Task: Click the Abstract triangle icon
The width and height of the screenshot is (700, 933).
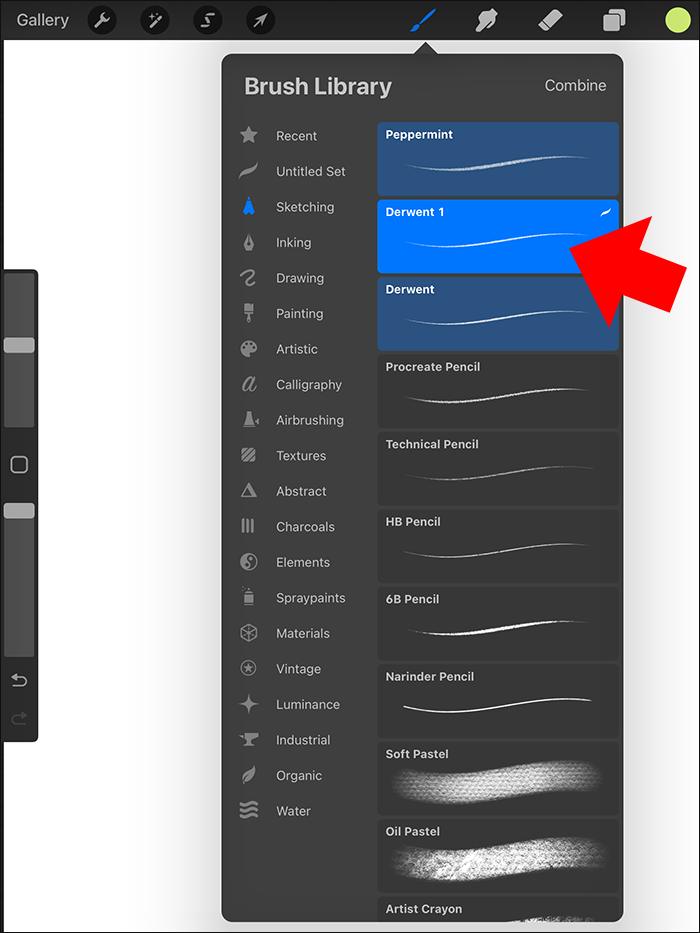Action: (x=249, y=491)
